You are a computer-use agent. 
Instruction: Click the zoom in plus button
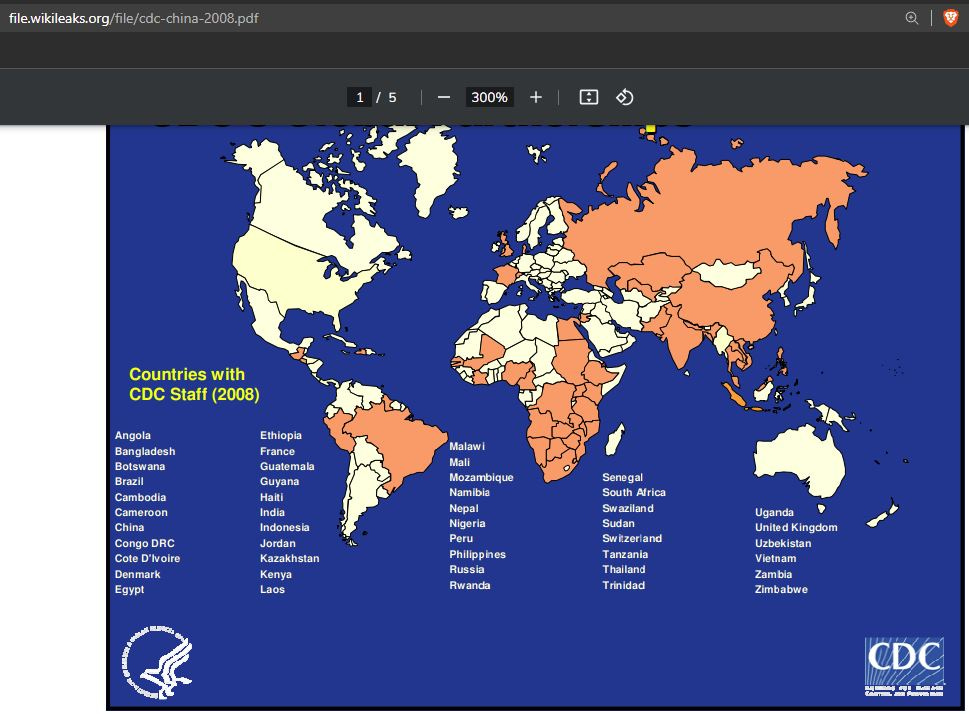coord(536,97)
